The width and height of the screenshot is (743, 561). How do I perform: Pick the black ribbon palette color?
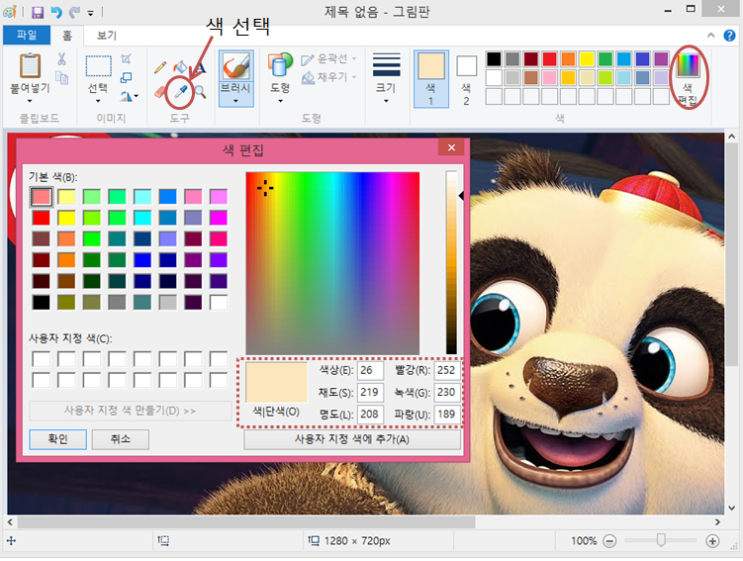click(494, 59)
